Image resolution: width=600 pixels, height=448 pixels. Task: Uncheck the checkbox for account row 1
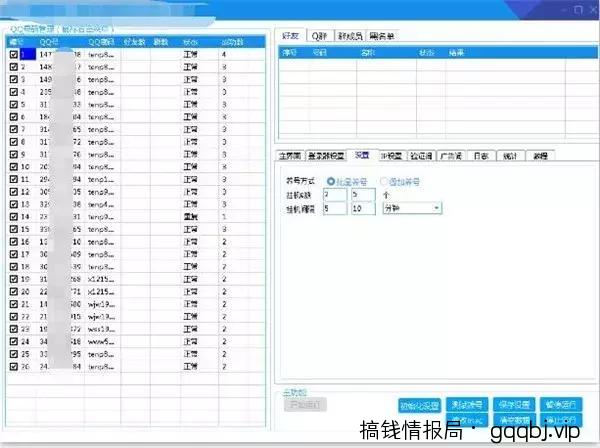coord(14,55)
